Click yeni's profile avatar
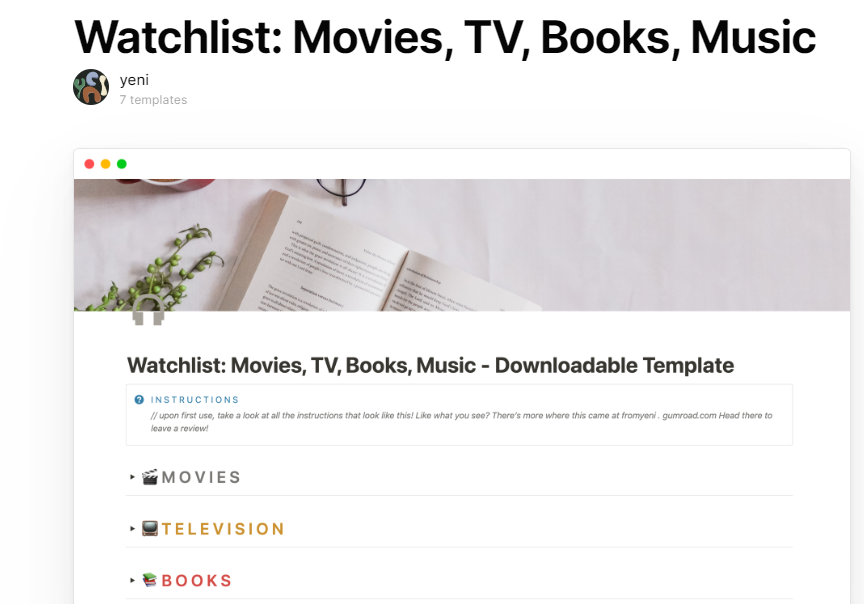 pyautogui.click(x=91, y=87)
